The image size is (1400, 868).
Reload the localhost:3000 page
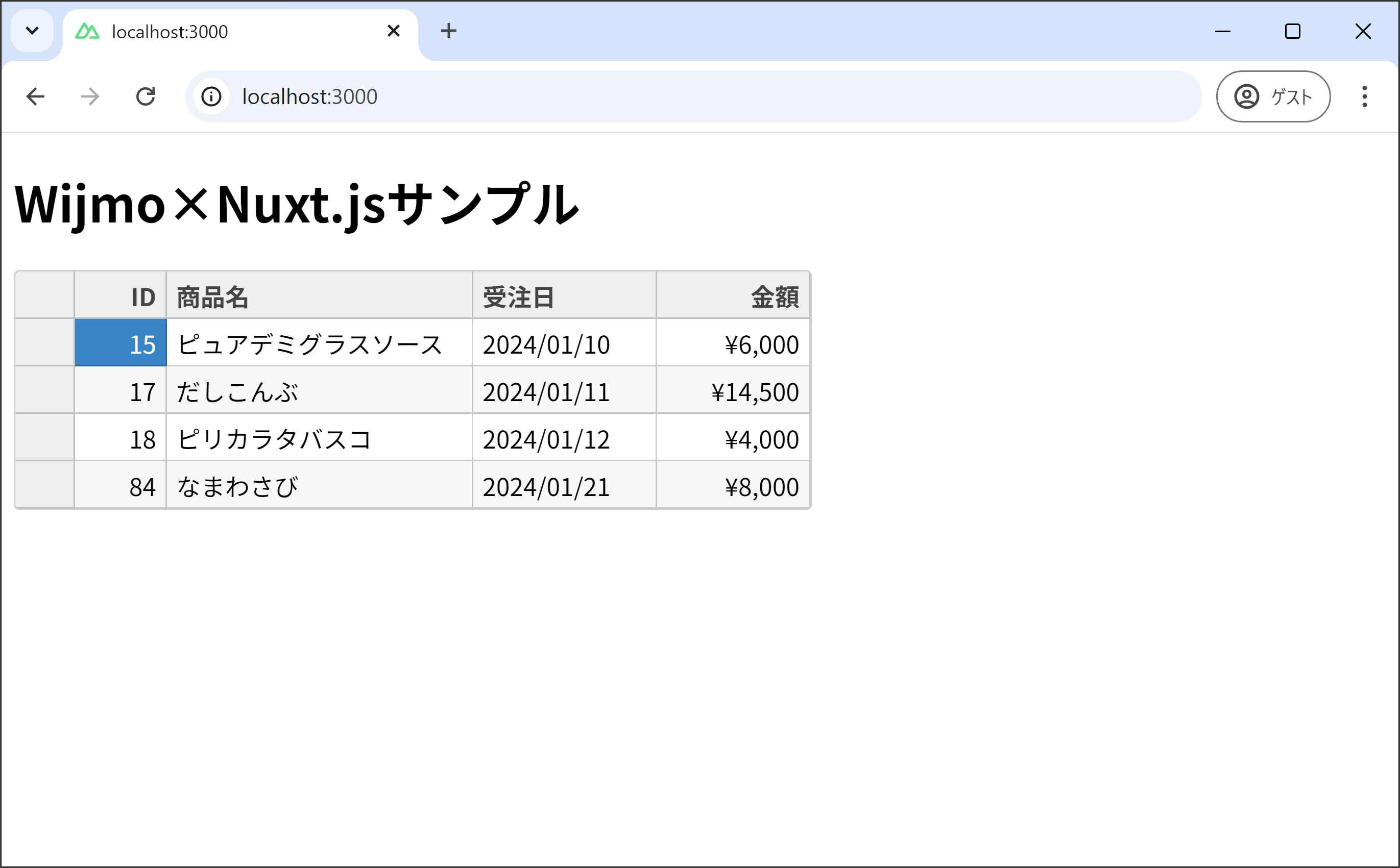click(x=146, y=96)
